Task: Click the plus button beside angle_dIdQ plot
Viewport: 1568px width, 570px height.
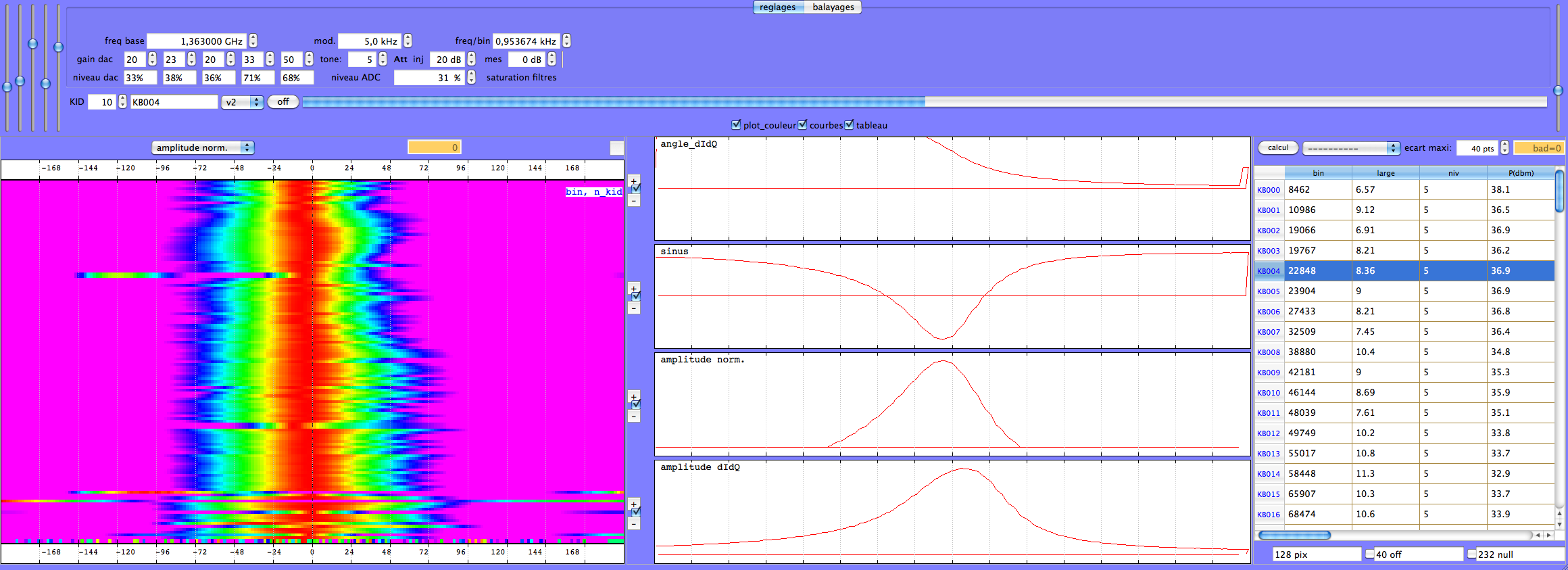Action: tap(634, 181)
